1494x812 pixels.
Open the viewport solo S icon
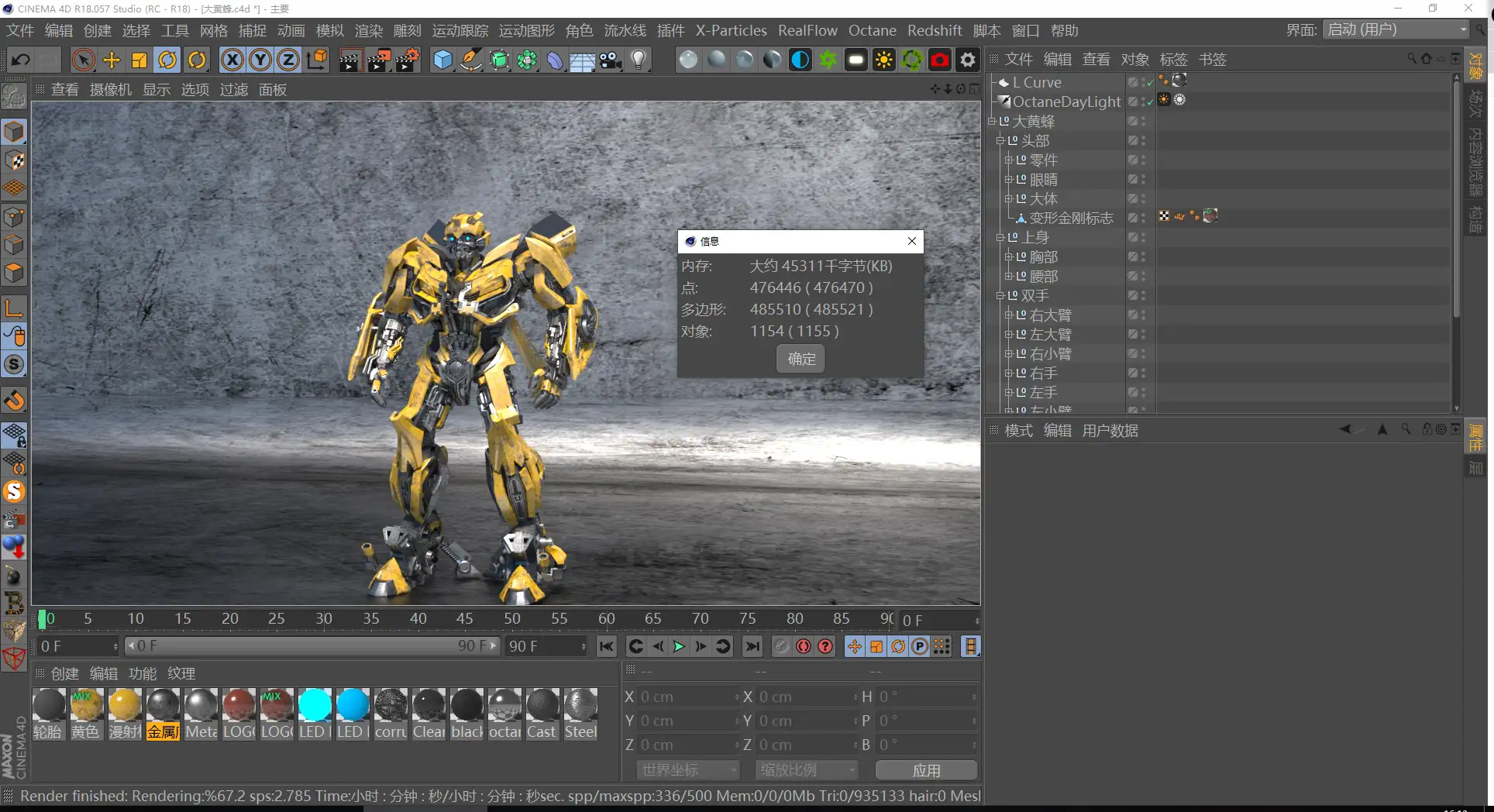[x=14, y=364]
